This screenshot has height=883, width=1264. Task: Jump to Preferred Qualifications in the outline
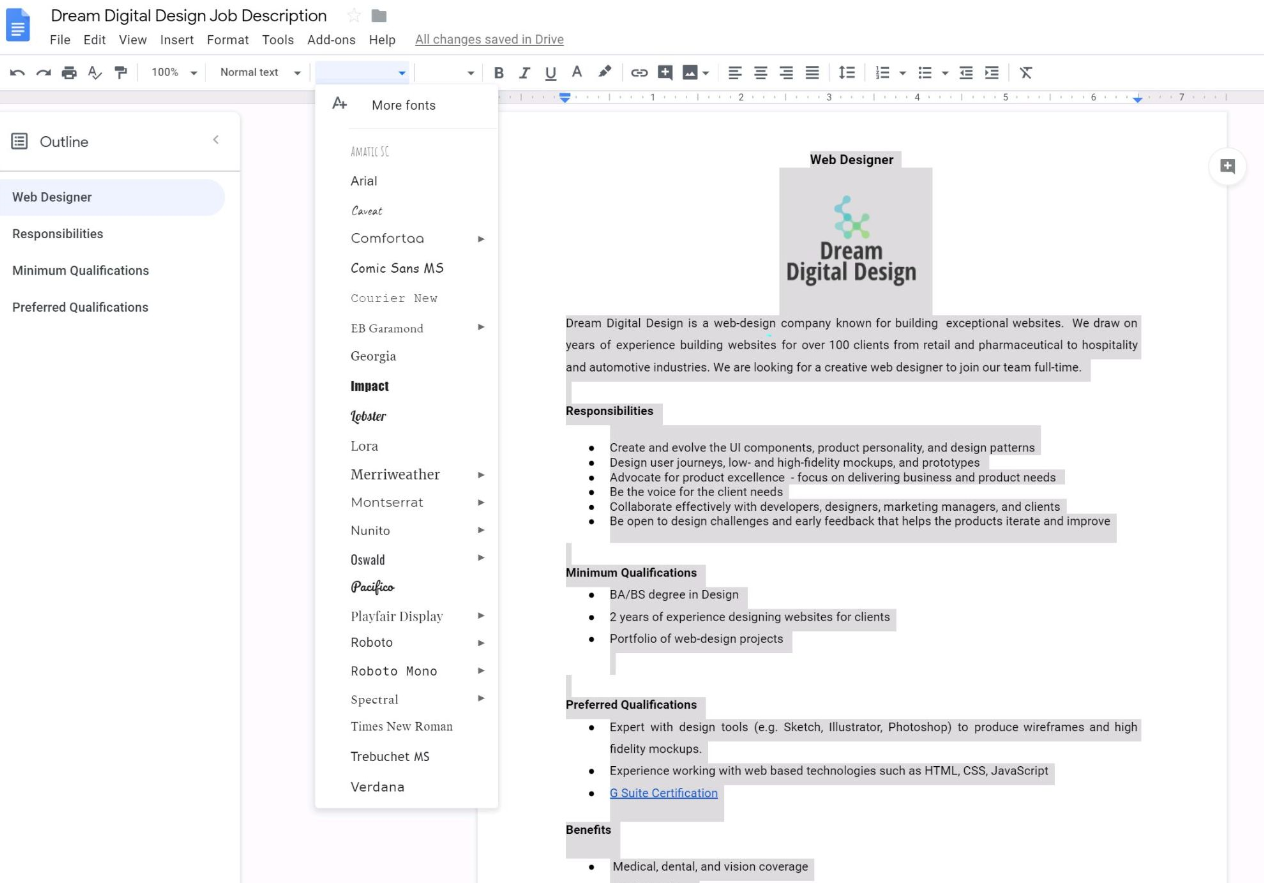point(80,307)
